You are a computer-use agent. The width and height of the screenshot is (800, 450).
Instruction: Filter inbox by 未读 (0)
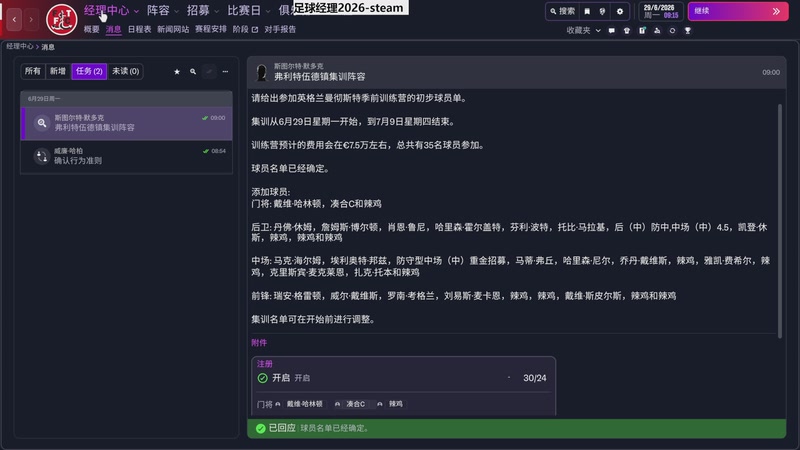click(126, 71)
